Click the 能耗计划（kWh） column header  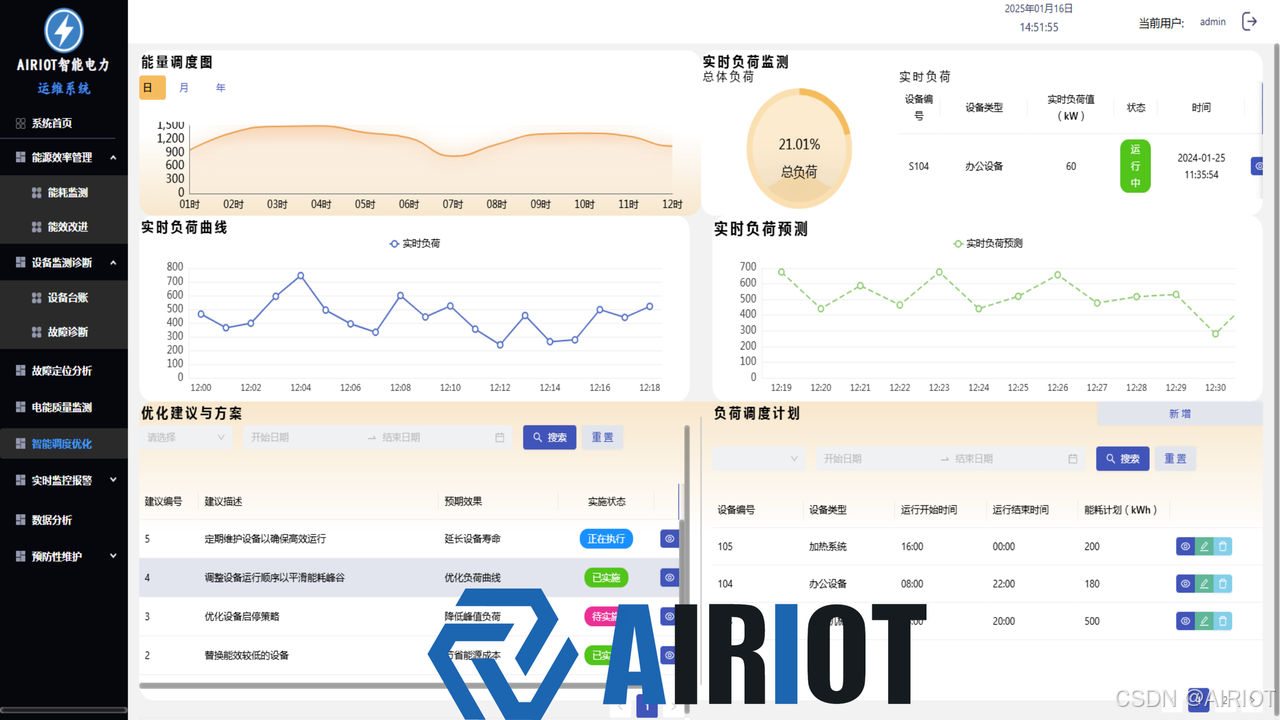click(x=1121, y=510)
